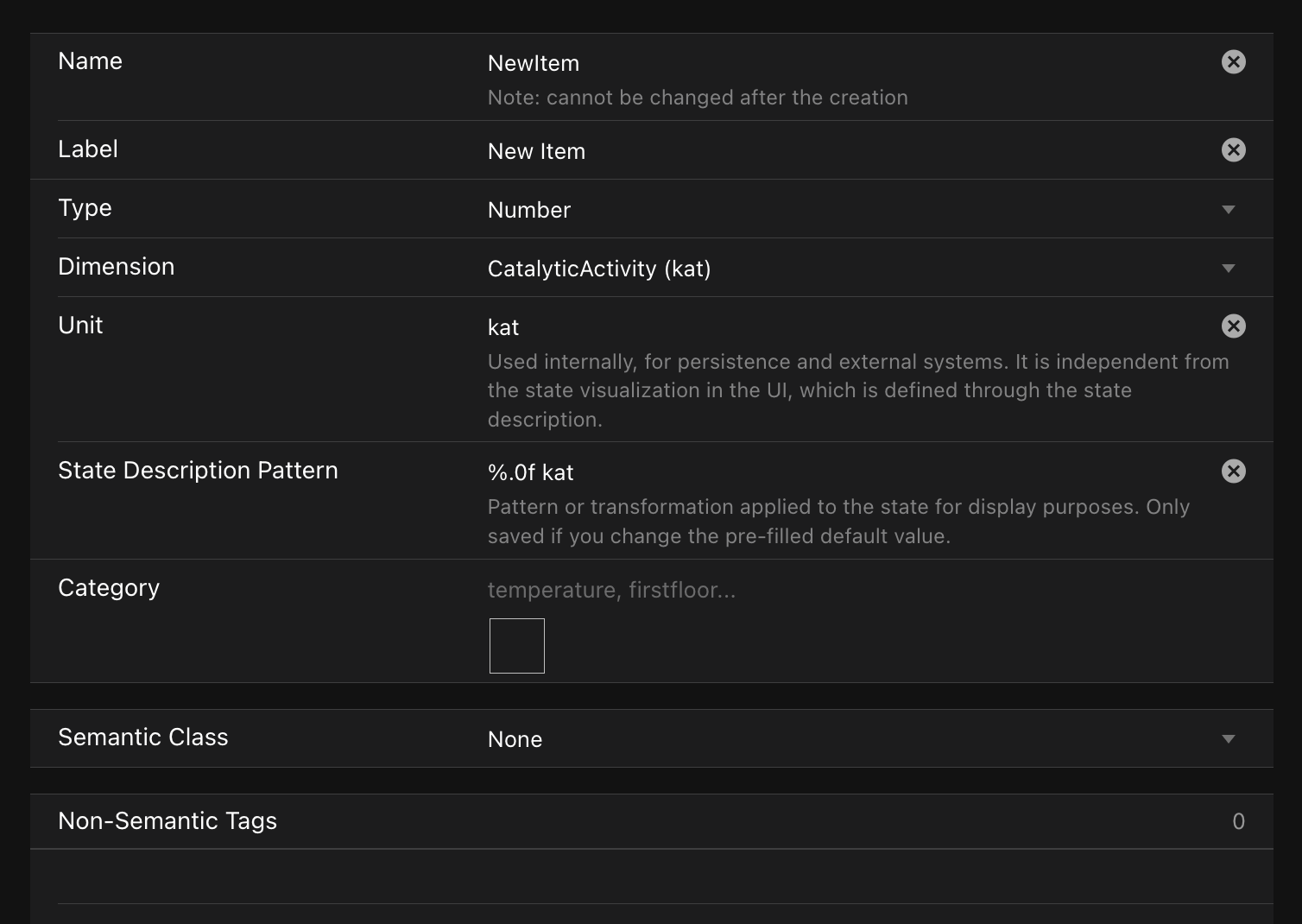The image size is (1302, 924).
Task: Clear the Unit field value
Action: point(1233,326)
